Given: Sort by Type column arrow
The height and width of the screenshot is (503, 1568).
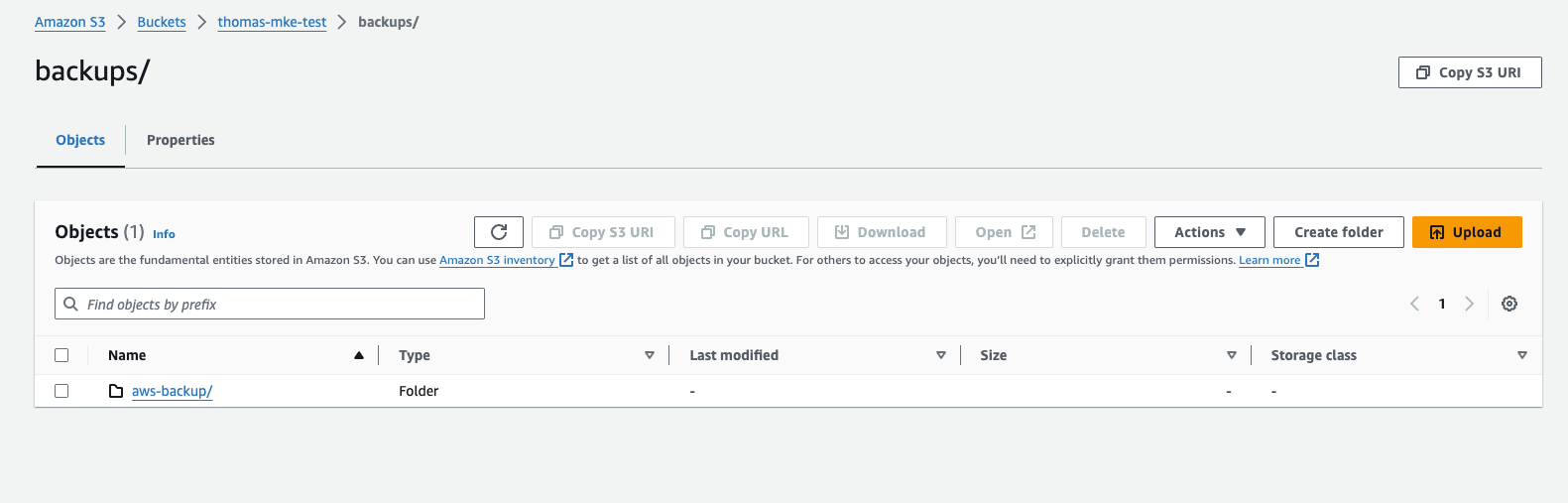Looking at the screenshot, I should tap(650, 355).
